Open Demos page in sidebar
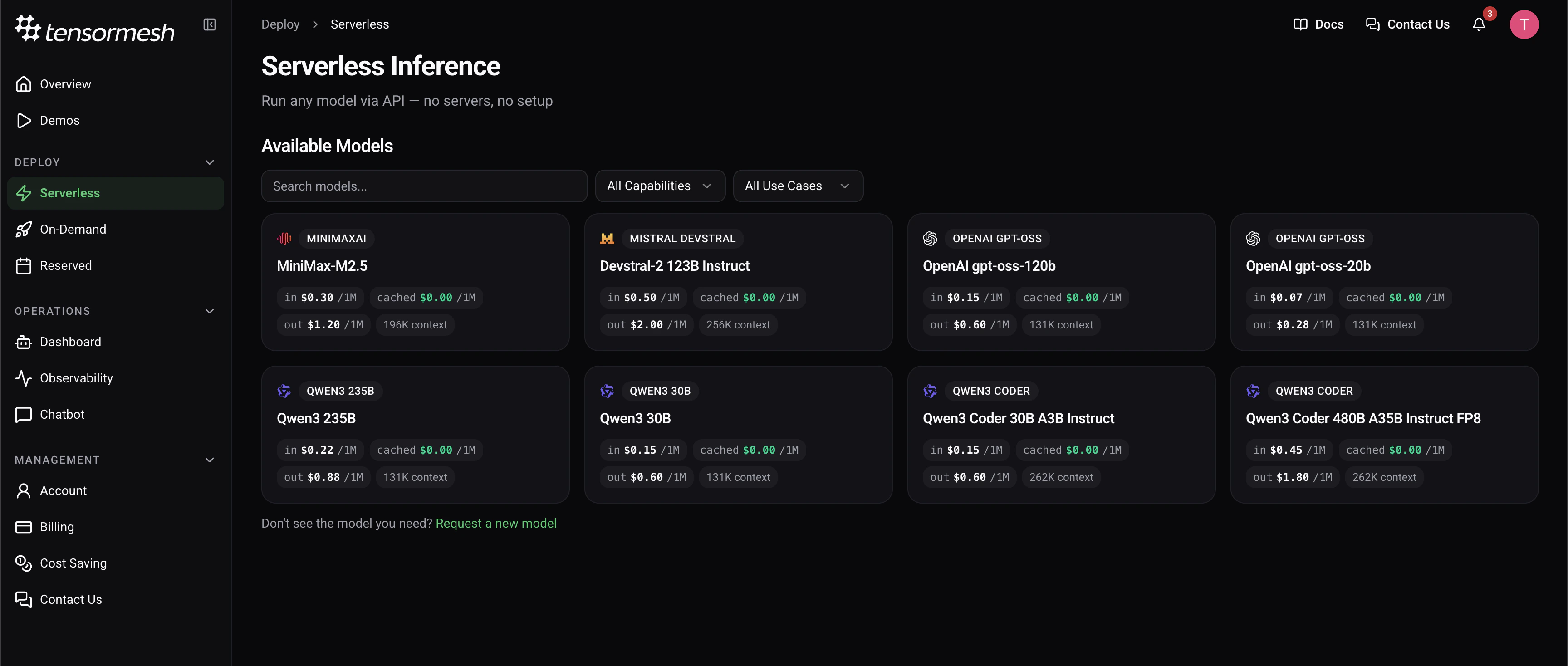Screen dimensions: 1568x666 tap(116, 121)
